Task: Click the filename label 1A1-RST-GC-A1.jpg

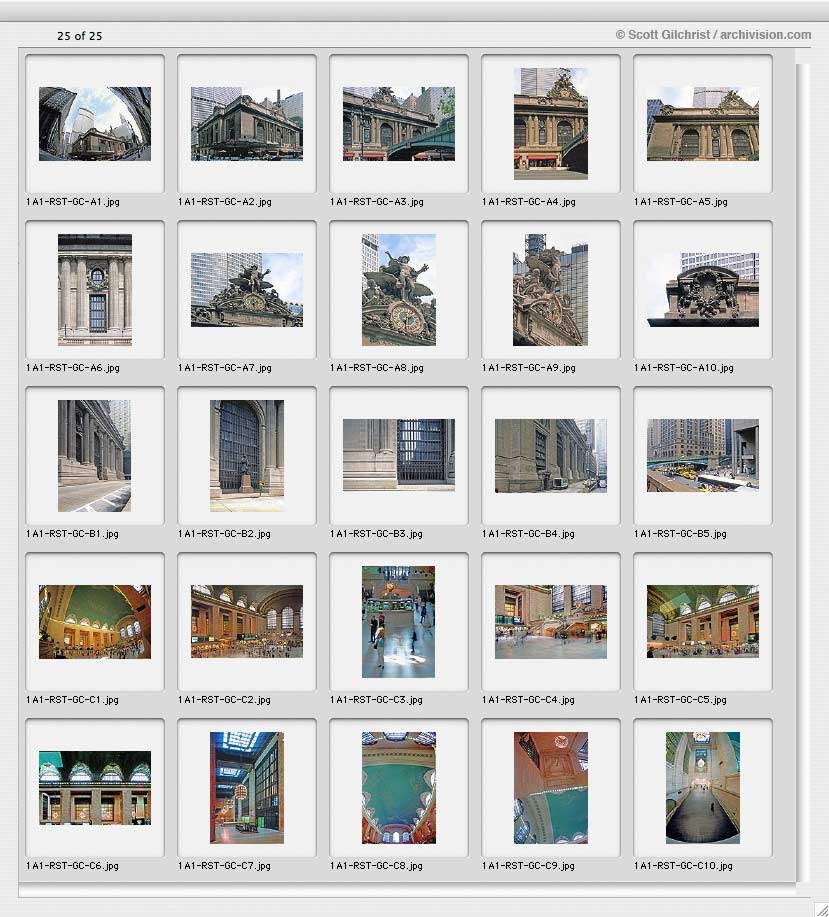Action: click(73, 202)
